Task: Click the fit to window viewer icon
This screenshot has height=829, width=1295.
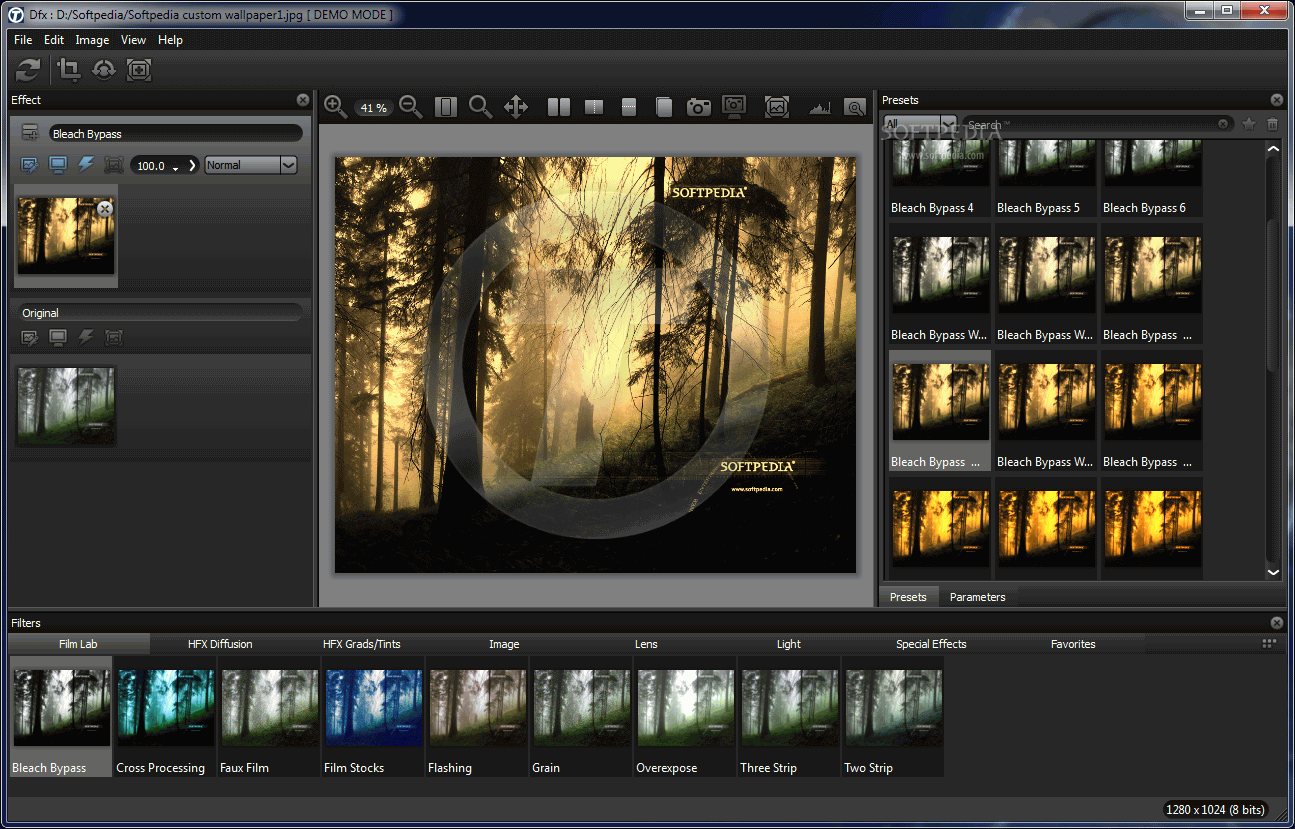Action: (x=446, y=106)
